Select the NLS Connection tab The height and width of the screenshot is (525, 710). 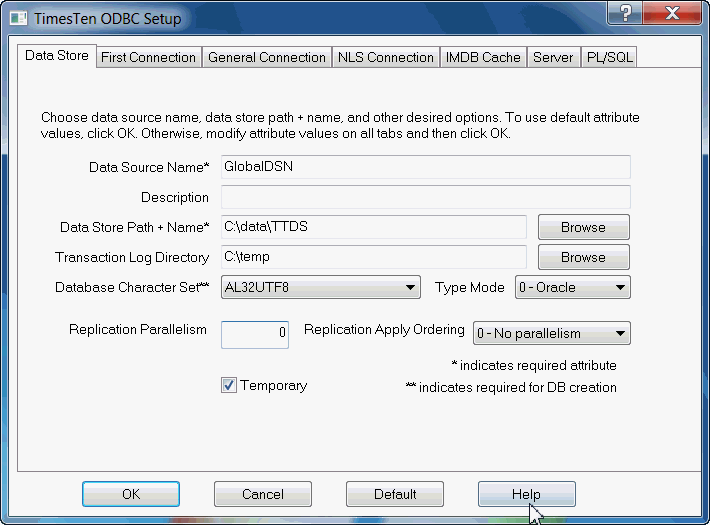click(x=386, y=57)
